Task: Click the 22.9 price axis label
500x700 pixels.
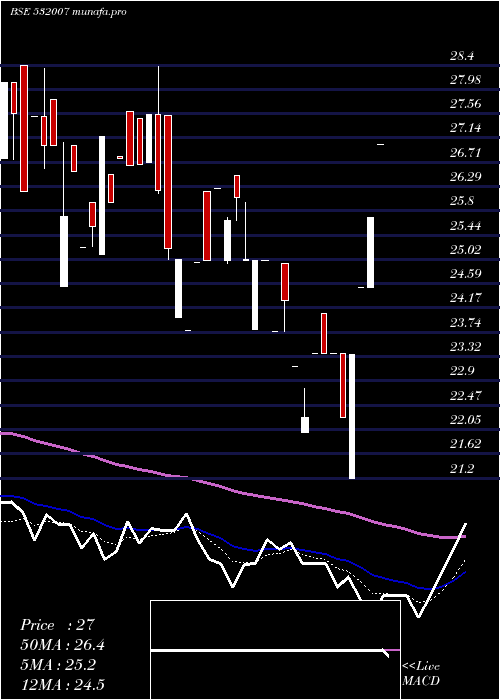Action: coord(462,371)
